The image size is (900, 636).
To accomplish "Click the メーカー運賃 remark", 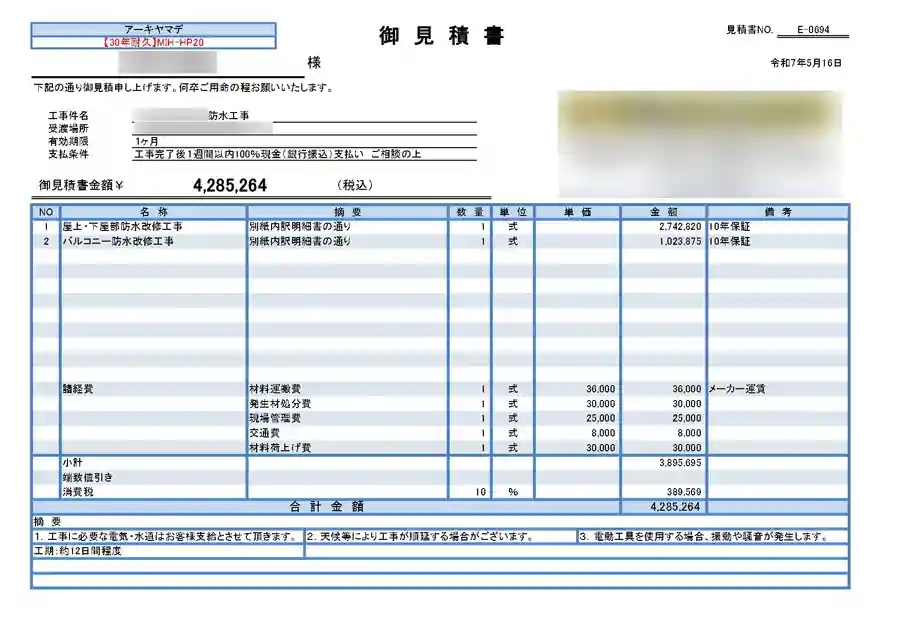I will (x=737, y=389).
